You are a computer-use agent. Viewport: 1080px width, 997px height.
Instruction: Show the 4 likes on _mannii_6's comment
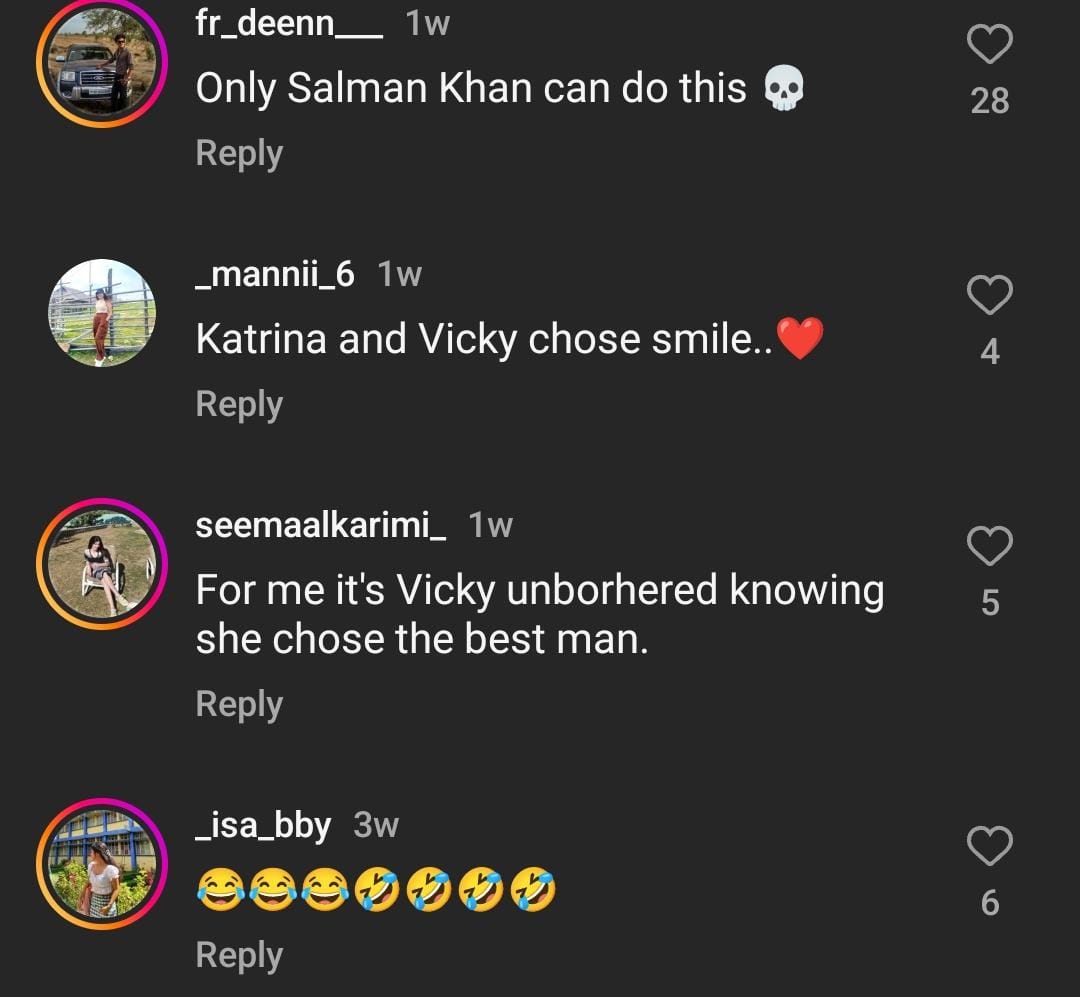coord(990,352)
